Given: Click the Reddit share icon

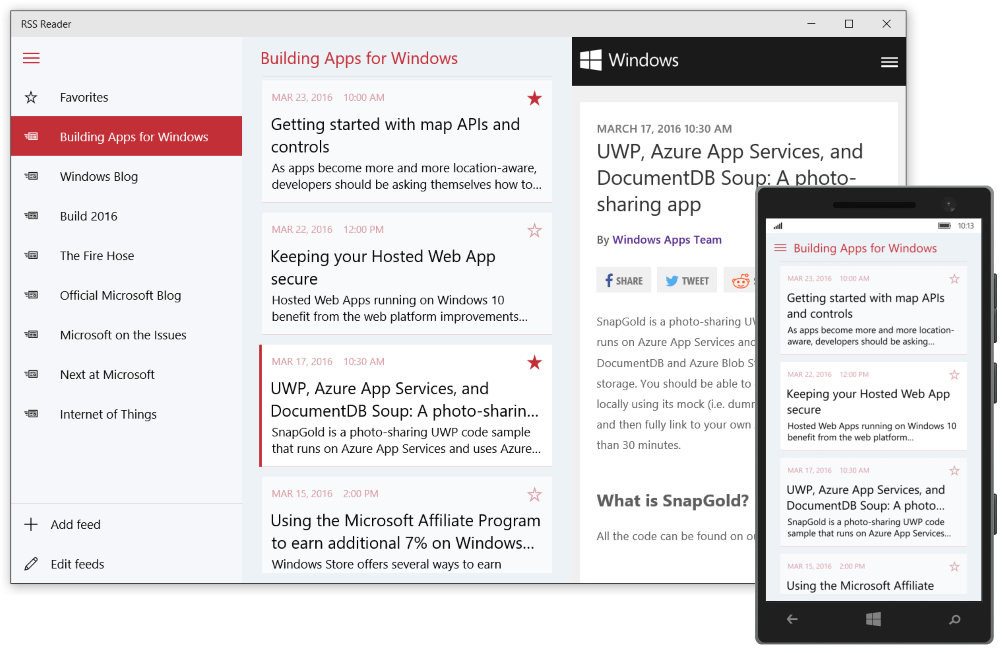Looking at the screenshot, I should click(740, 280).
